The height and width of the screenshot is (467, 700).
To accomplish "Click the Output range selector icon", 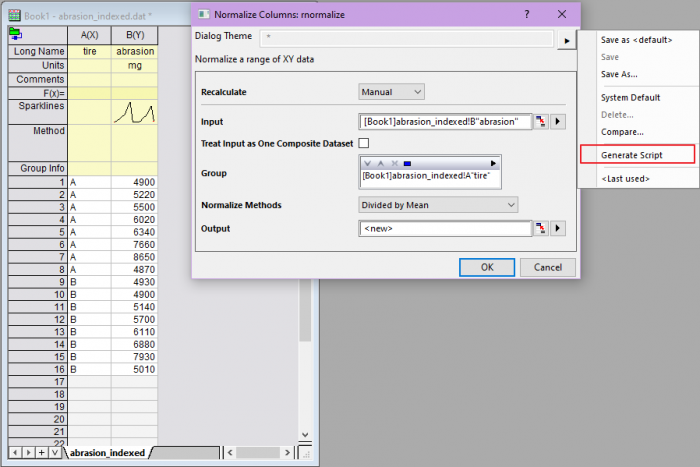I will (541, 229).
